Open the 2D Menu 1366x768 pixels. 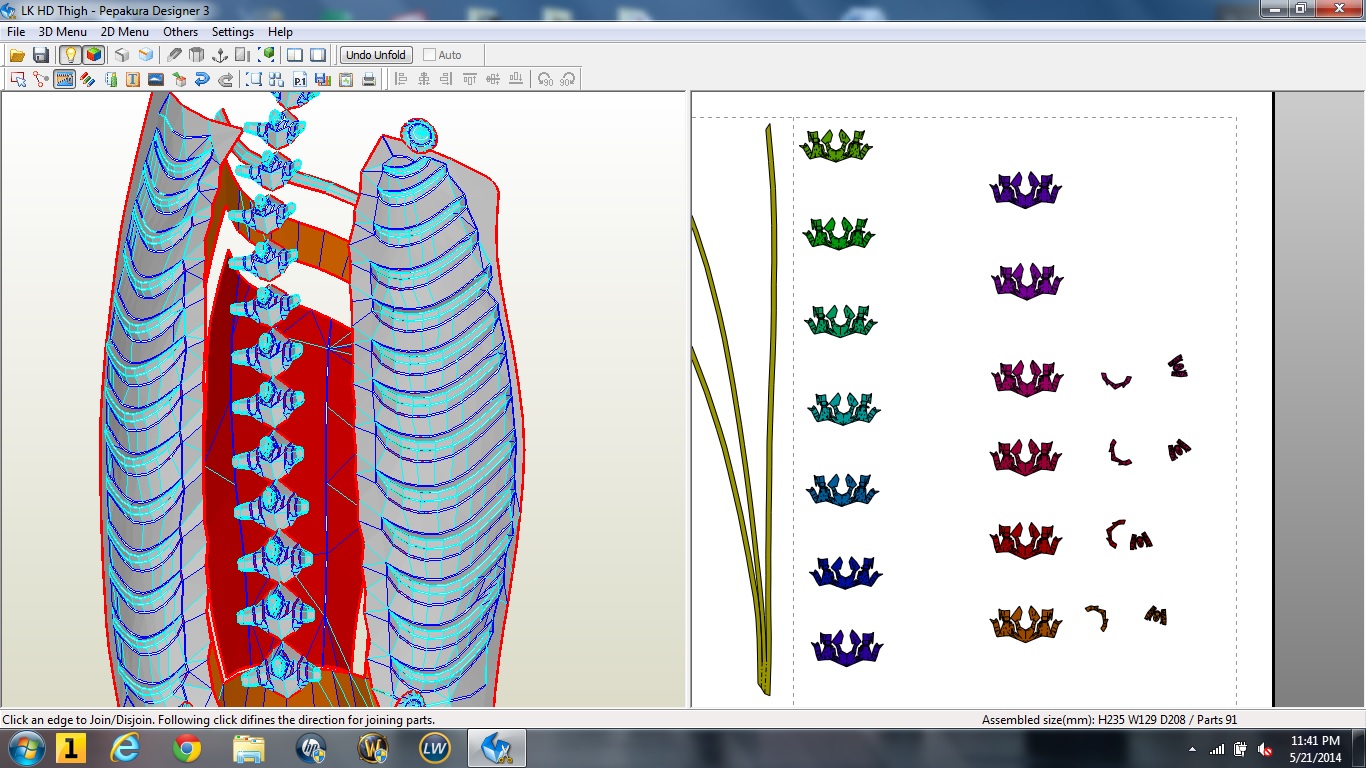[x=124, y=32]
